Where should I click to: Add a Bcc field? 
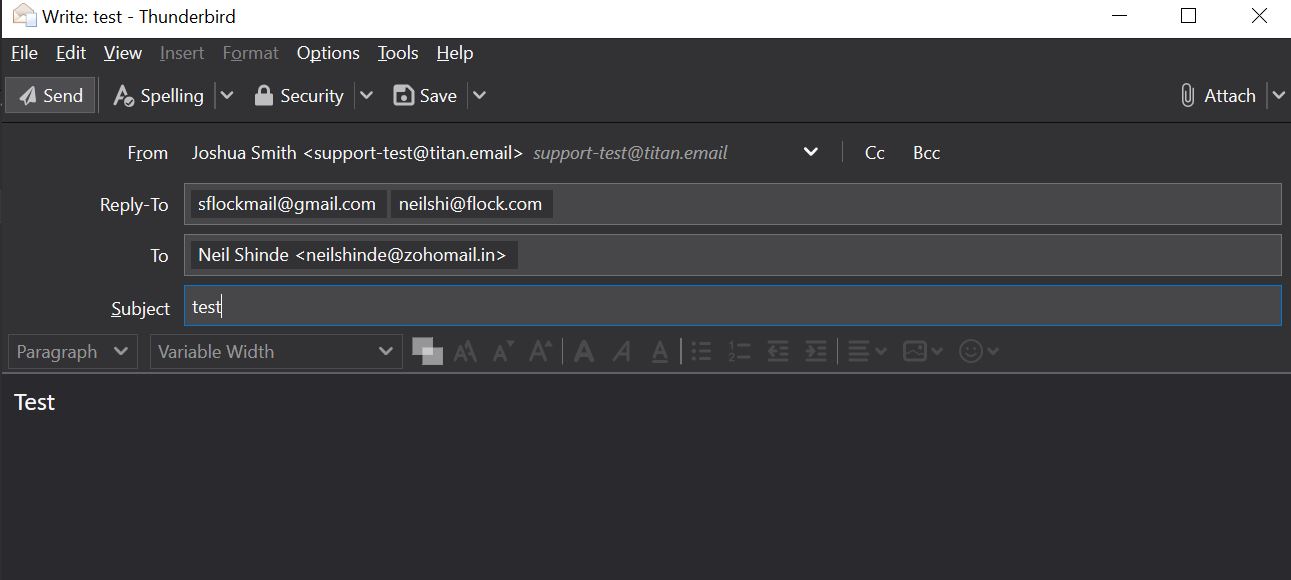926,153
